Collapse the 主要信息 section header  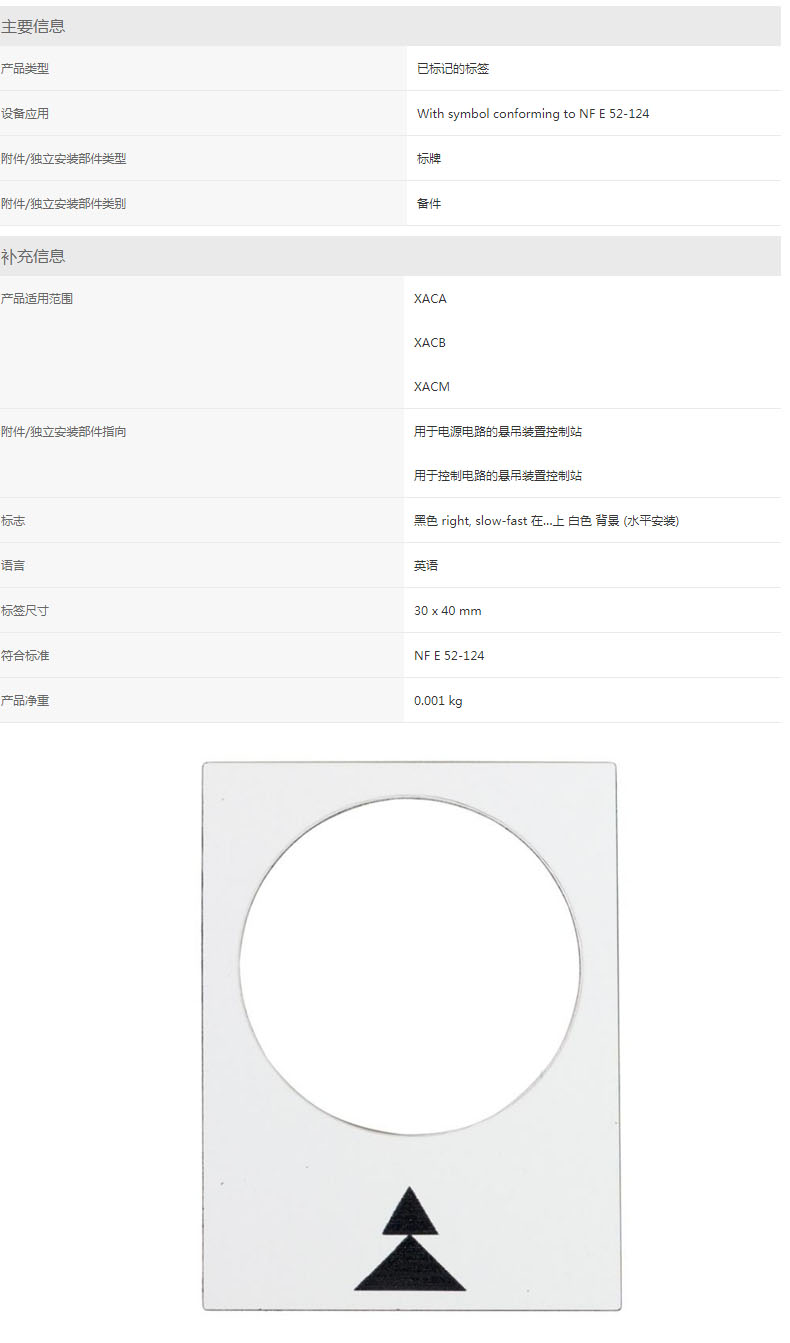click(33, 27)
